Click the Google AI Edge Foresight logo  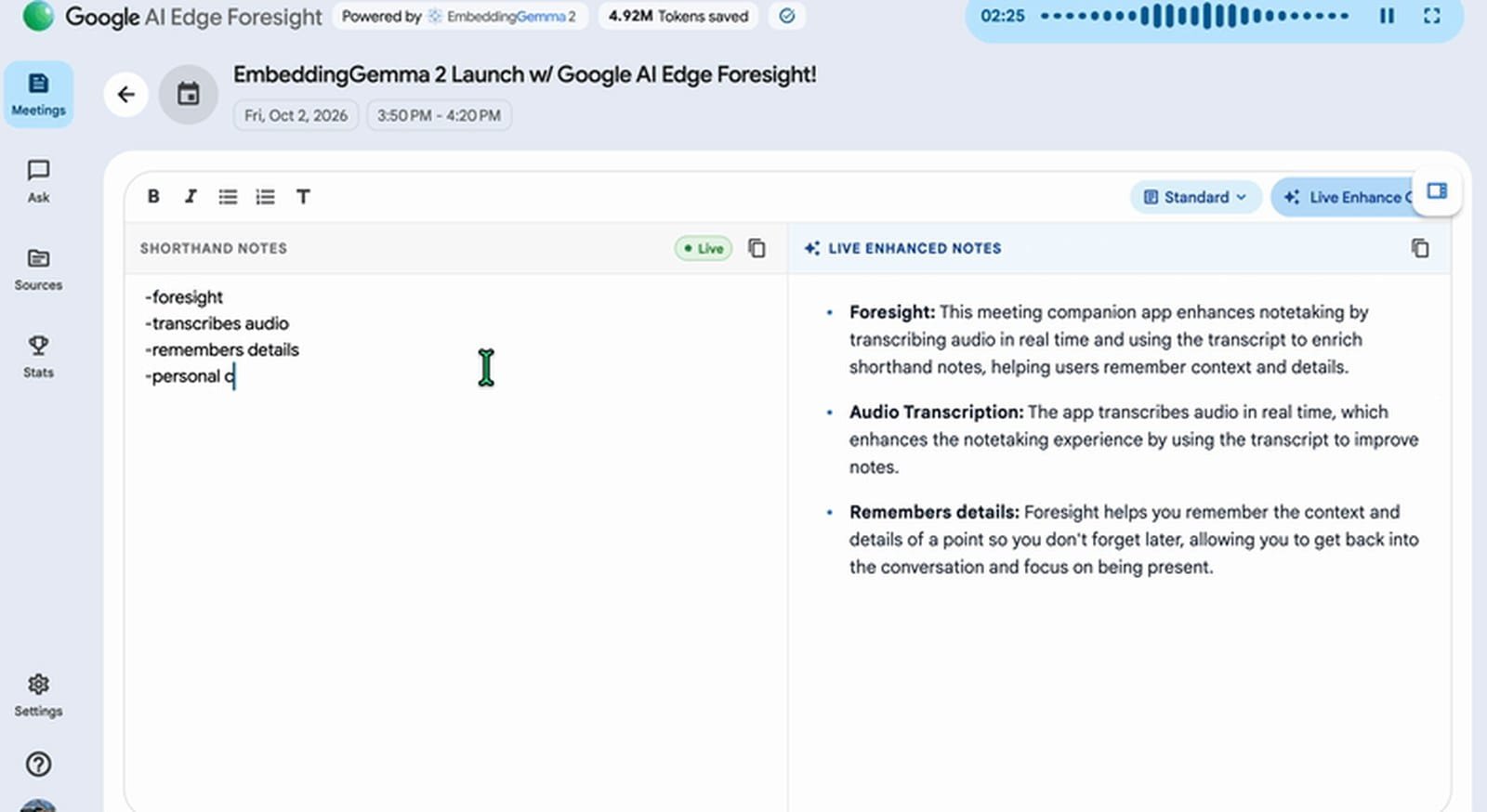[173, 17]
